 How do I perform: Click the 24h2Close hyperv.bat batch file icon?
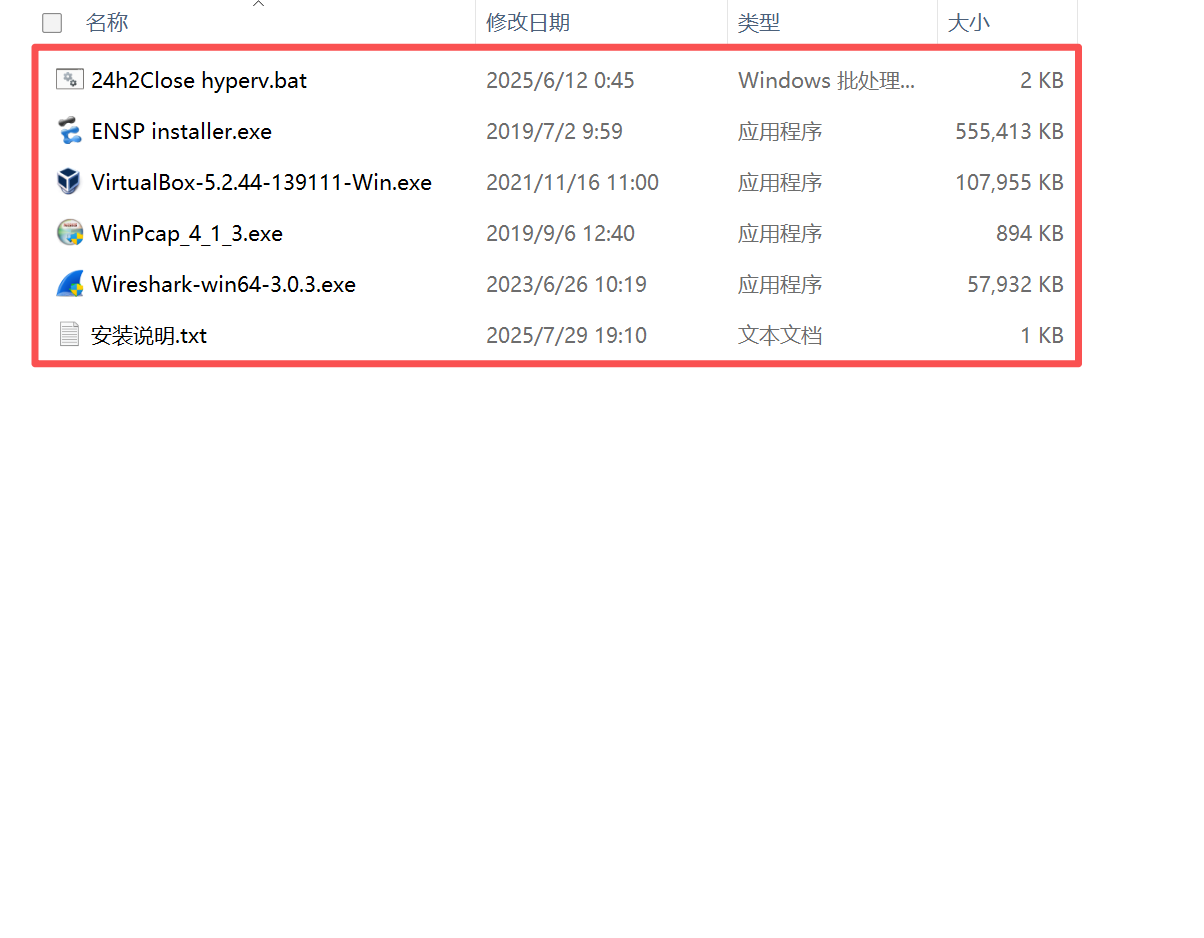pos(68,80)
